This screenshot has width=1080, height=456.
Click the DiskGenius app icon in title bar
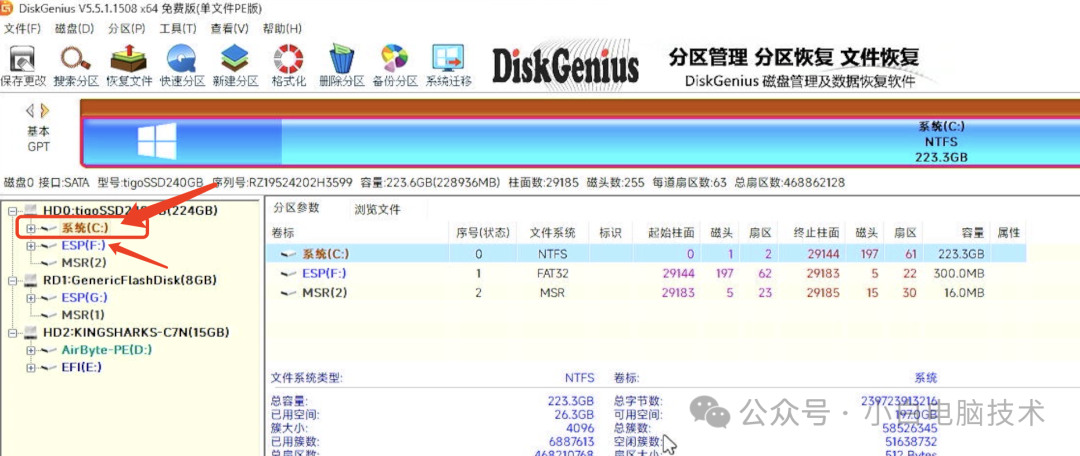(x=6, y=10)
